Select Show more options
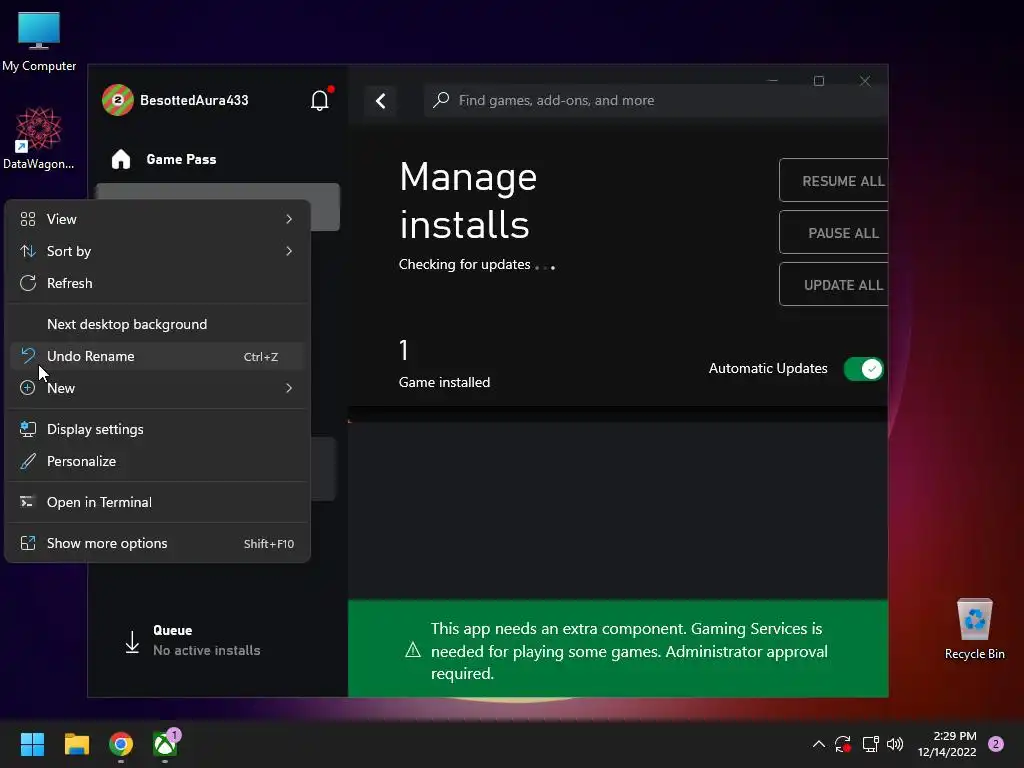Image resolution: width=1024 pixels, height=768 pixels. click(x=157, y=544)
